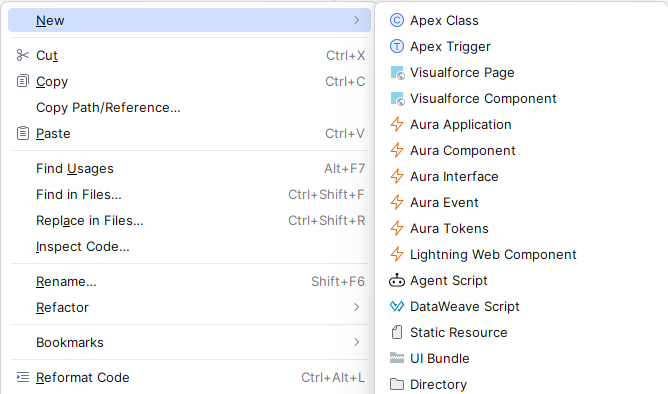Click the Visualforce Page icon

397,73
